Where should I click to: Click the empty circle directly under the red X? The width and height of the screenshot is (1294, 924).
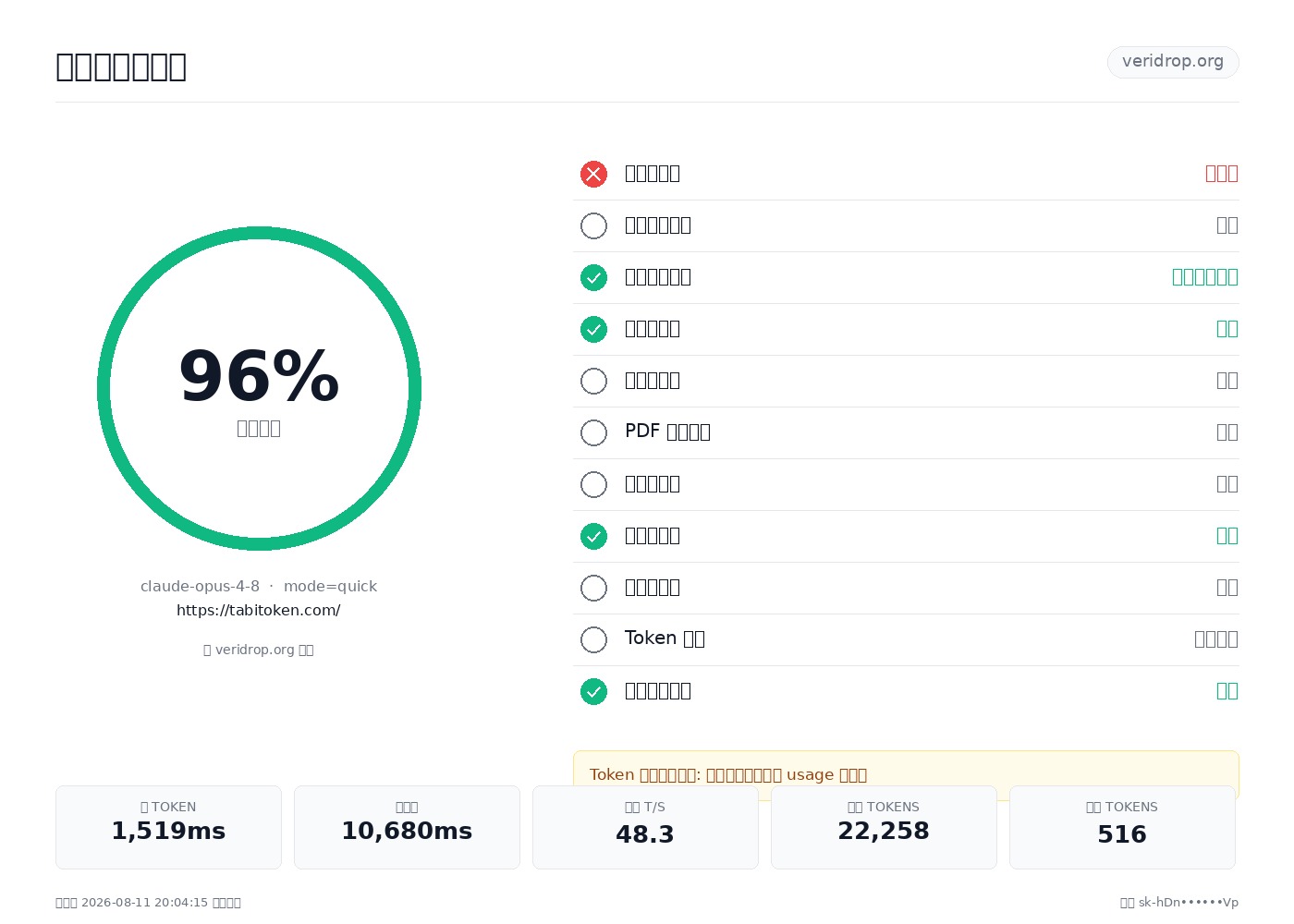point(593,225)
